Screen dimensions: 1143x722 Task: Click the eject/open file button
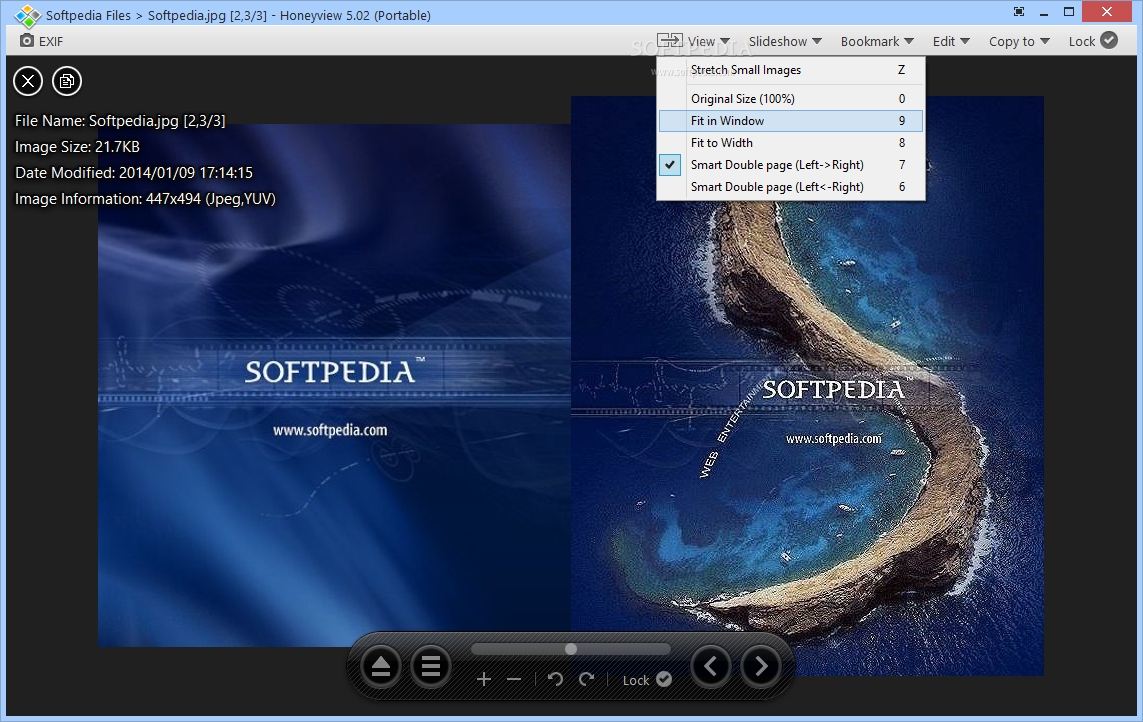[381, 666]
